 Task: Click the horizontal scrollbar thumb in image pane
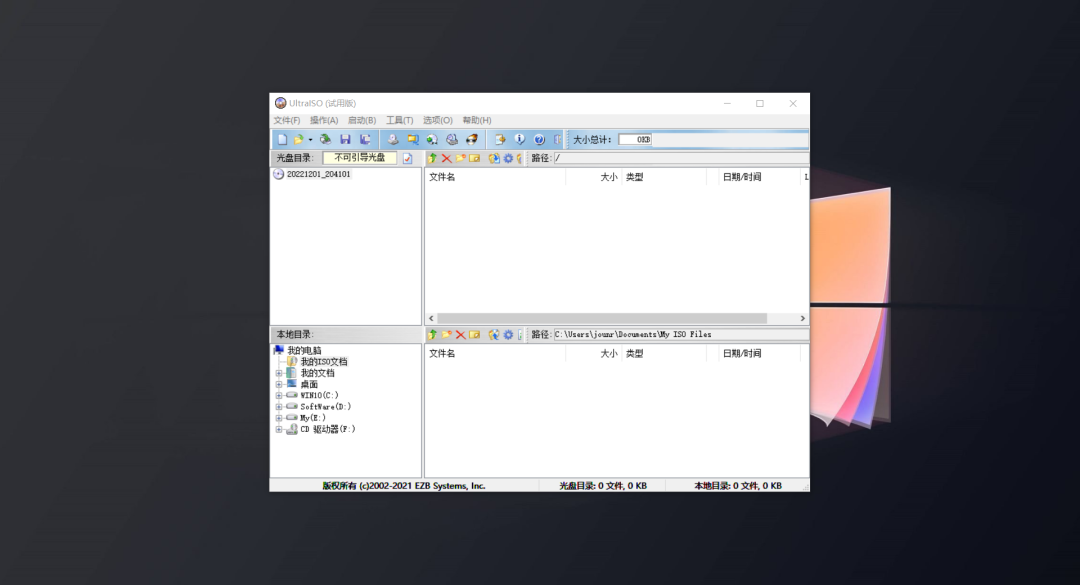[602, 318]
